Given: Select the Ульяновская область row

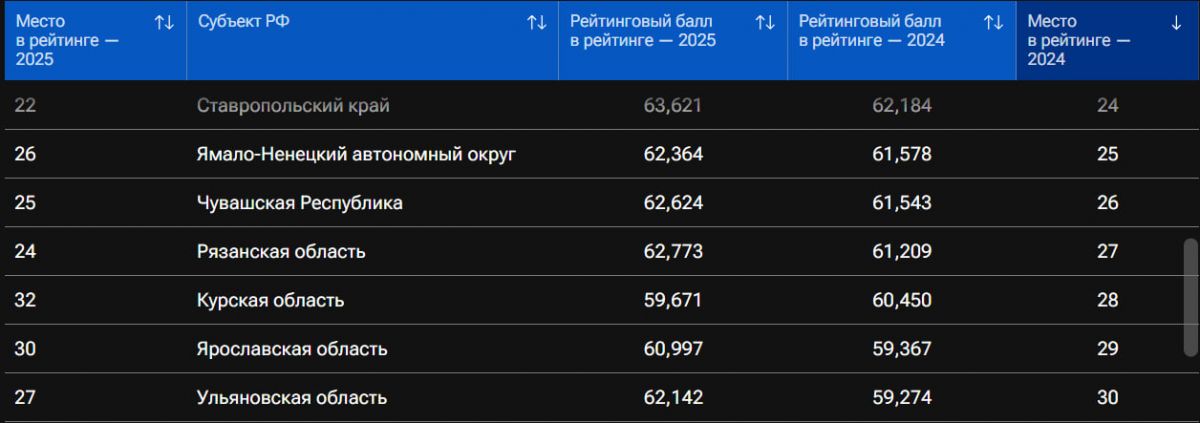Looking at the screenshot, I should pos(292,398).
